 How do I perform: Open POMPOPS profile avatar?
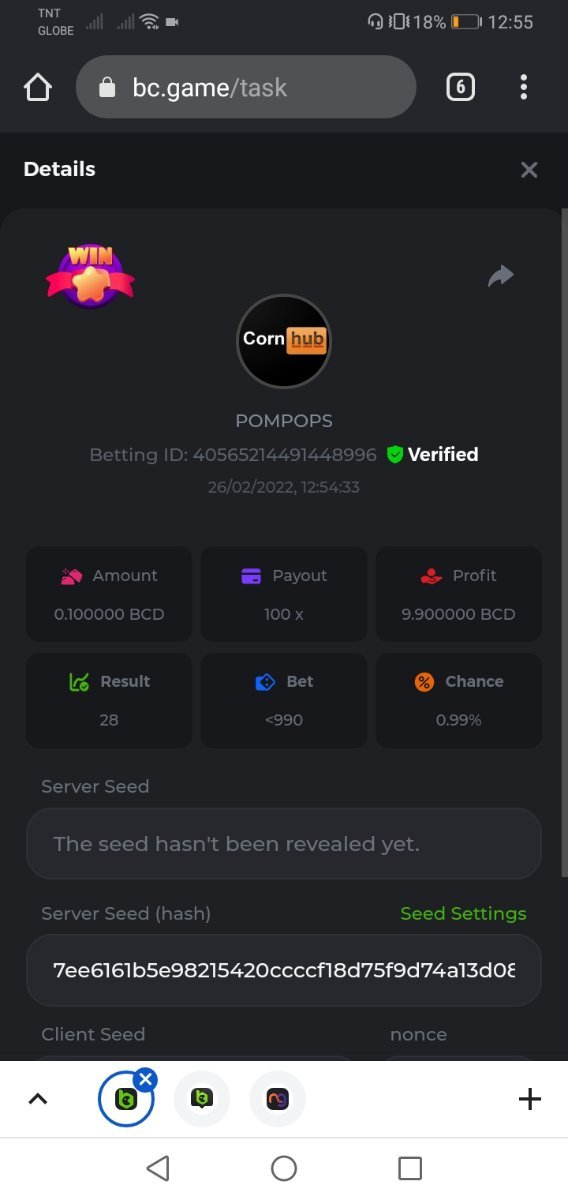[284, 341]
